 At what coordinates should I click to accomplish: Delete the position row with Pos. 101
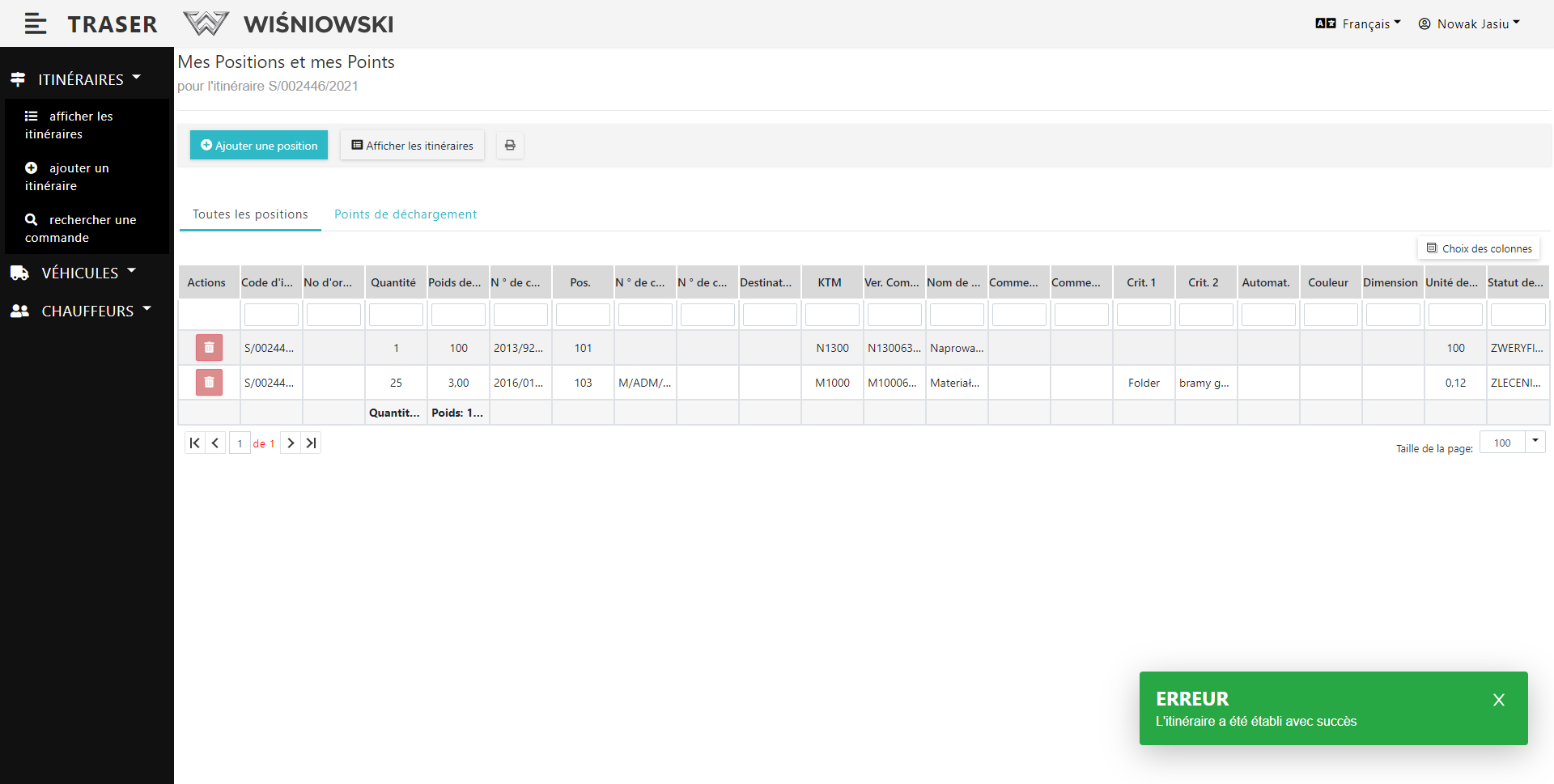click(x=209, y=348)
